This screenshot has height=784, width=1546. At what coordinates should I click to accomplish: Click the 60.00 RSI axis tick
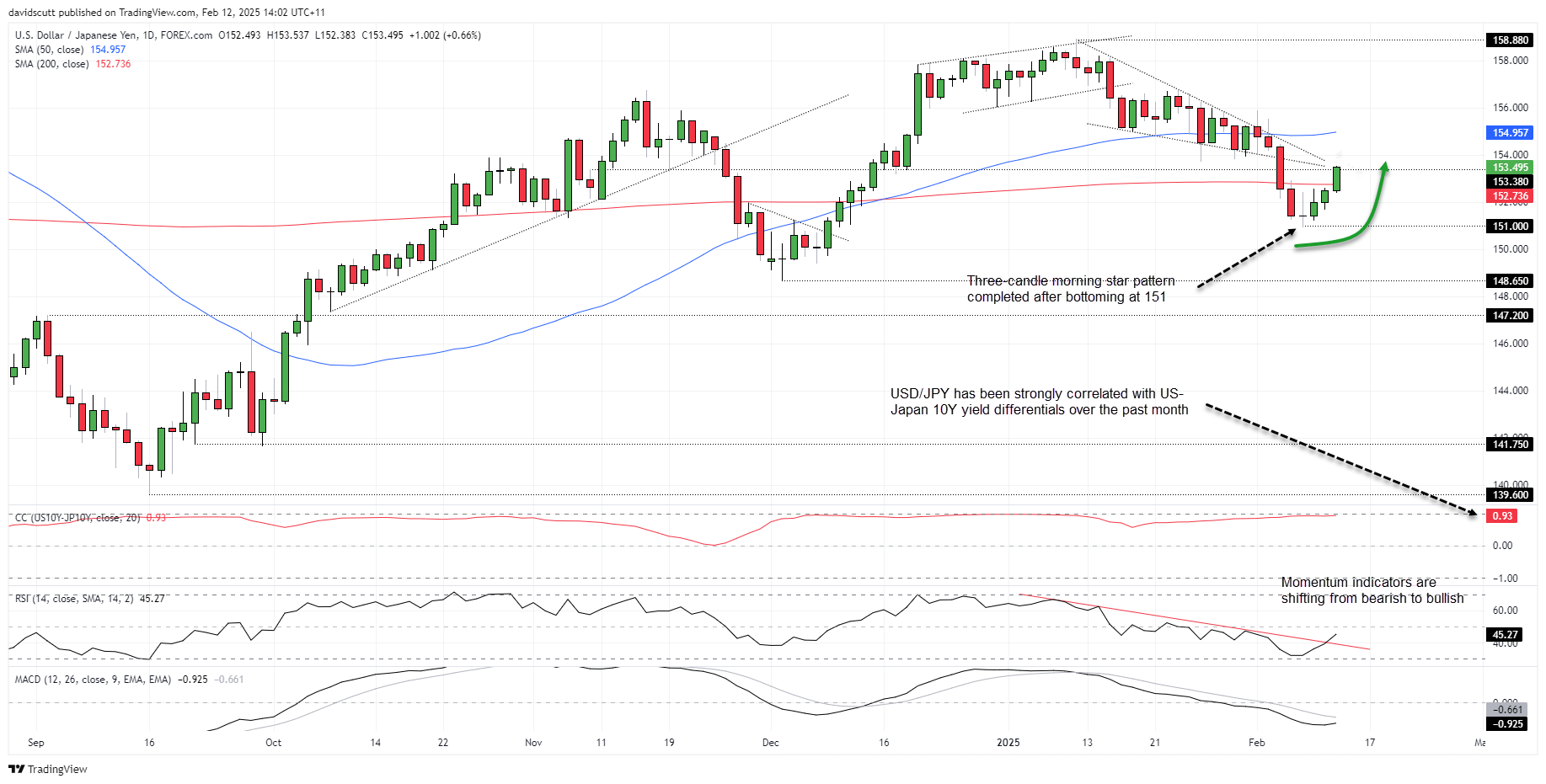[x=1505, y=611]
